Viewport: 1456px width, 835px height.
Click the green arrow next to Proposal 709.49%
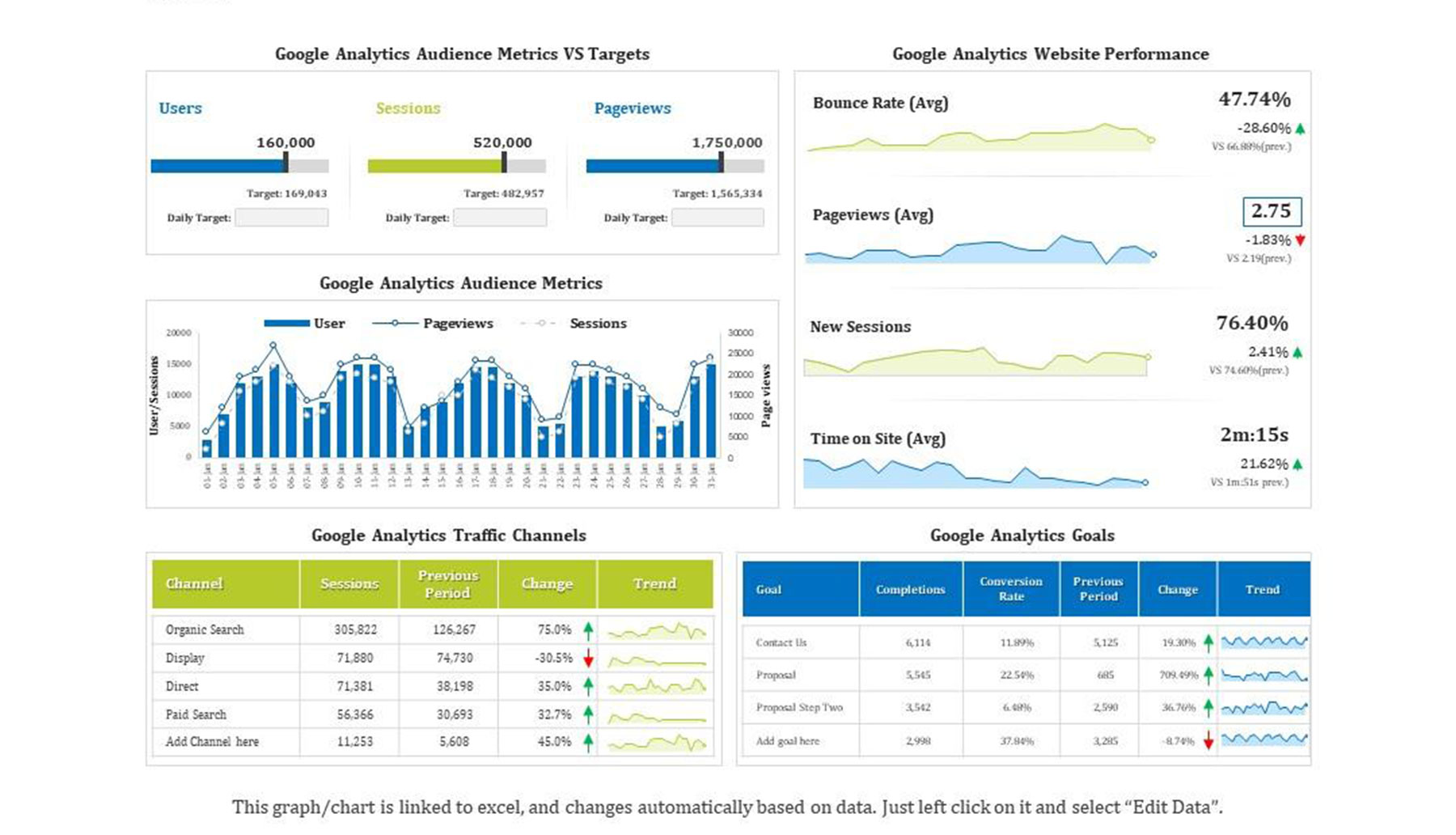1208,675
